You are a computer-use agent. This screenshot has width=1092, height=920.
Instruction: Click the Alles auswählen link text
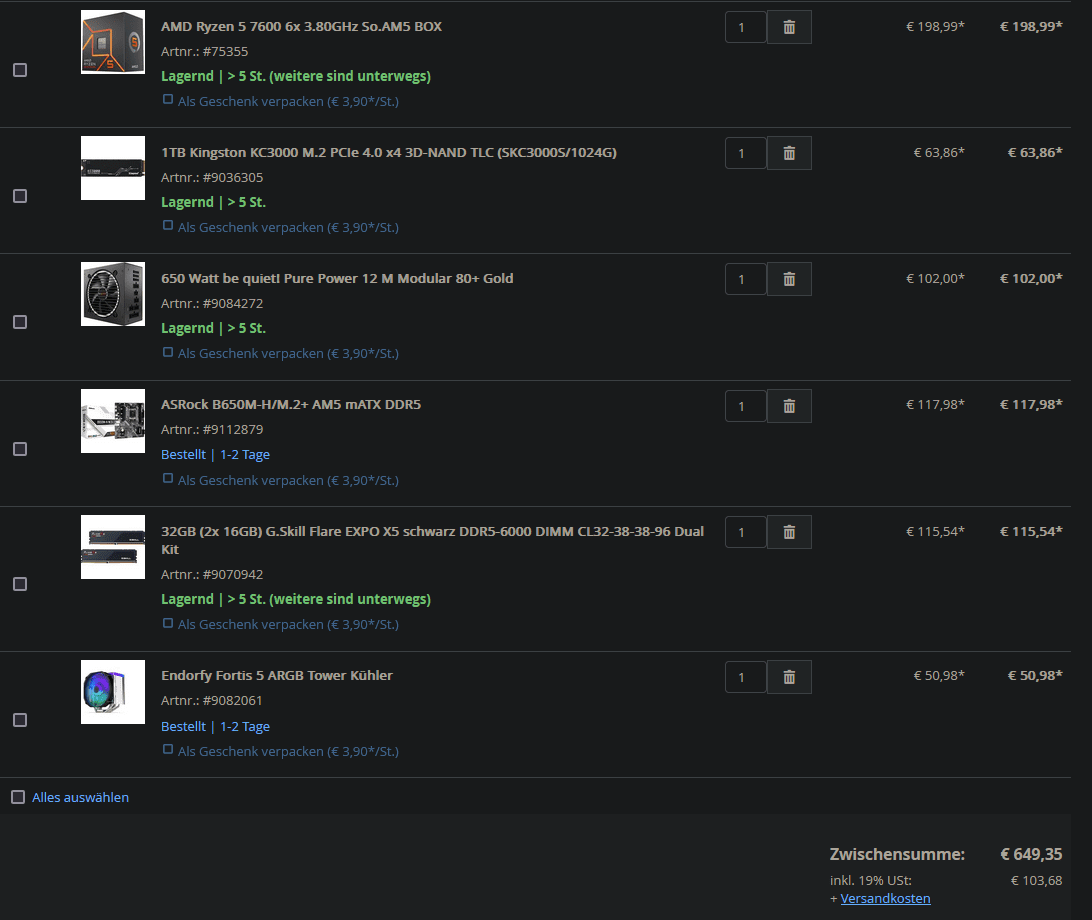[80, 797]
